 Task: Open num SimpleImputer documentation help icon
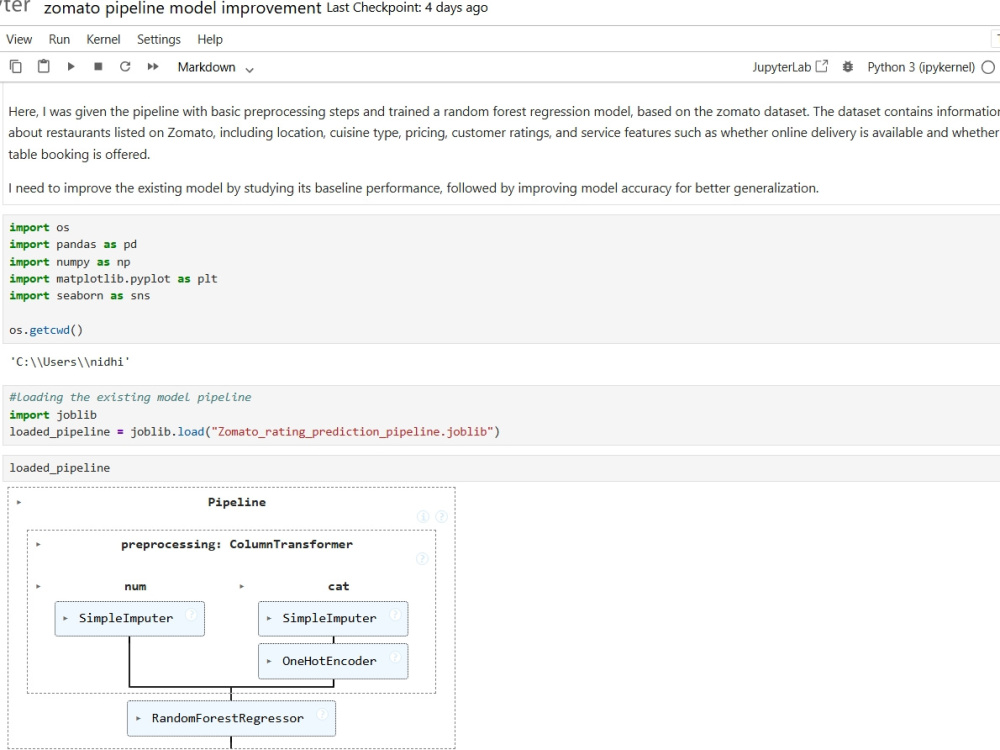point(191,615)
